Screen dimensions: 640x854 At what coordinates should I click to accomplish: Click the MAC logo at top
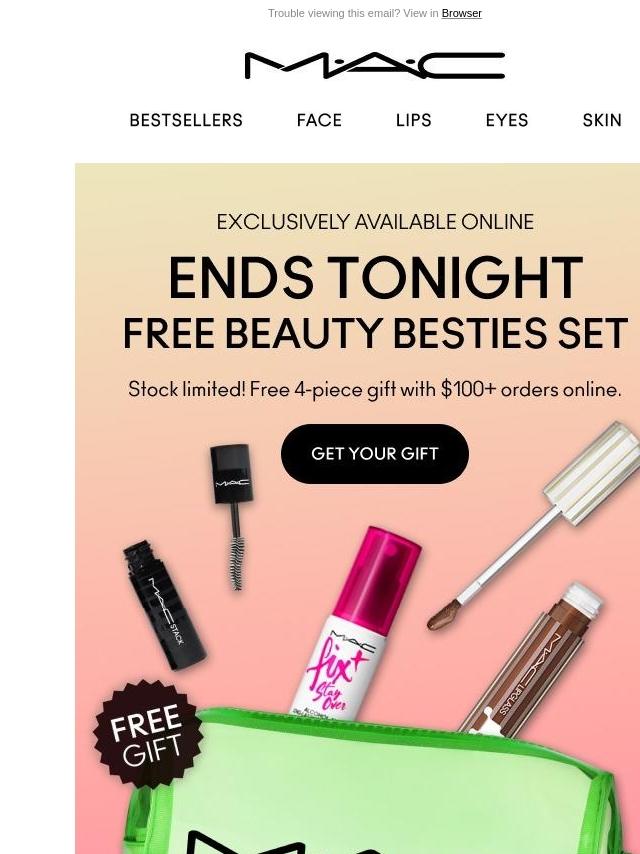pos(375,66)
